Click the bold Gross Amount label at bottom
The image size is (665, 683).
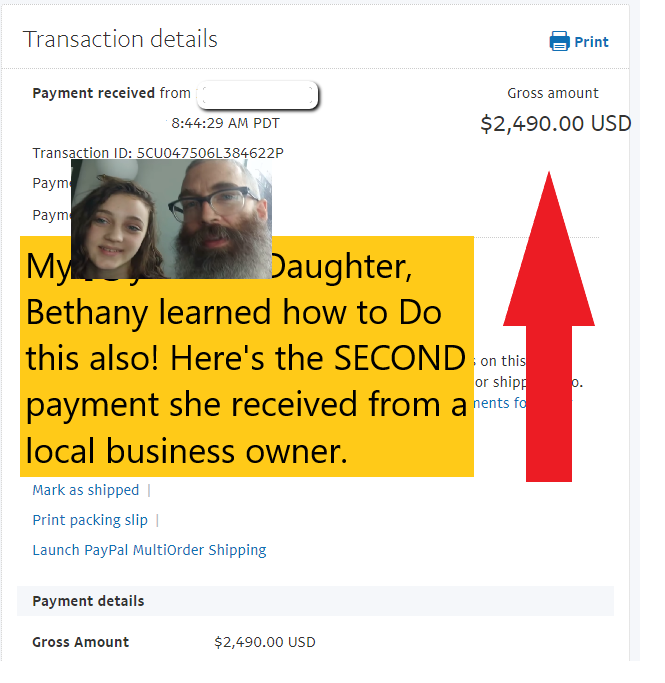click(x=81, y=642)
